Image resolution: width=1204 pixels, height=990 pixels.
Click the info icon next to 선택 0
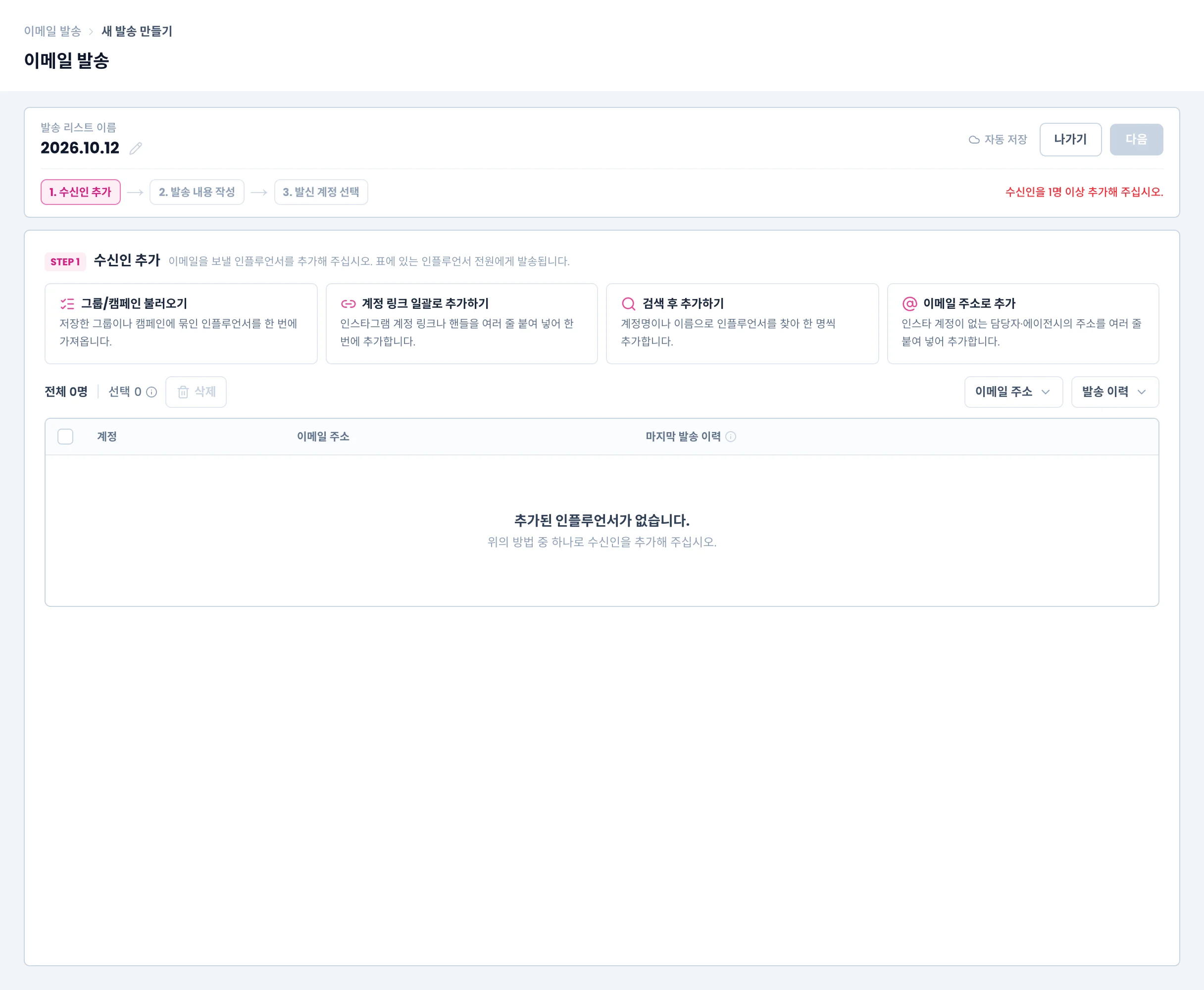pos(151,393)
